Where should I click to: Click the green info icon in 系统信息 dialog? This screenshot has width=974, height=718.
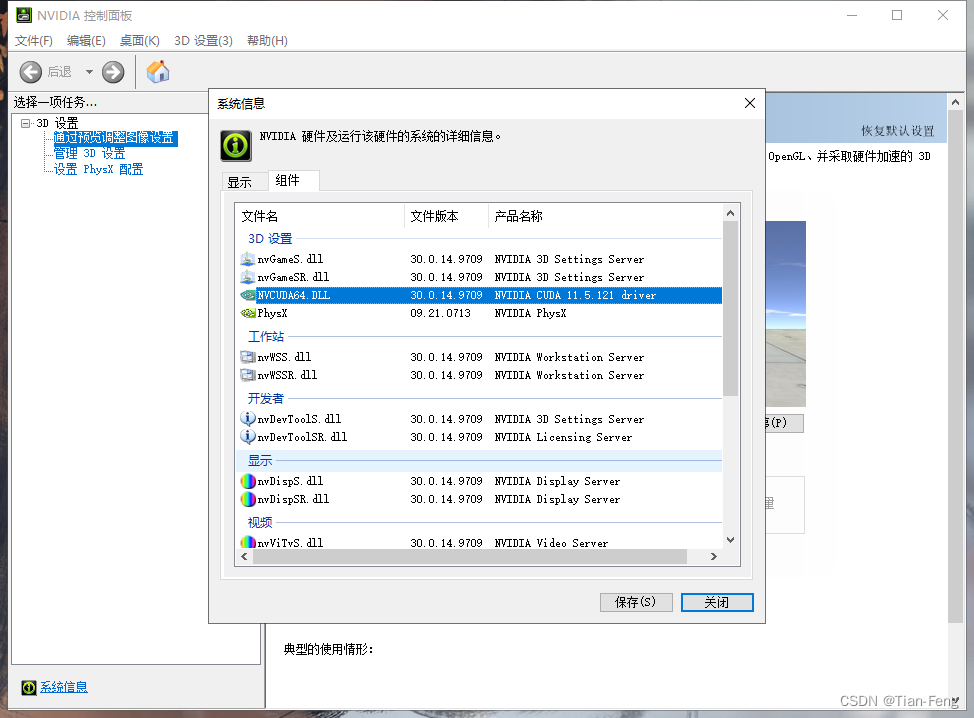[236, 146]
